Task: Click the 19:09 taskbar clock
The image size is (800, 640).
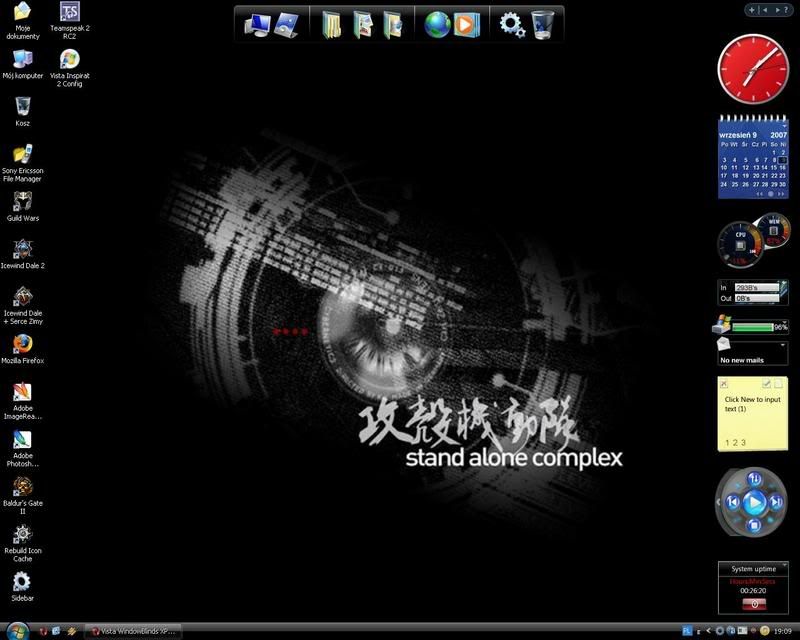Action: 783,631
